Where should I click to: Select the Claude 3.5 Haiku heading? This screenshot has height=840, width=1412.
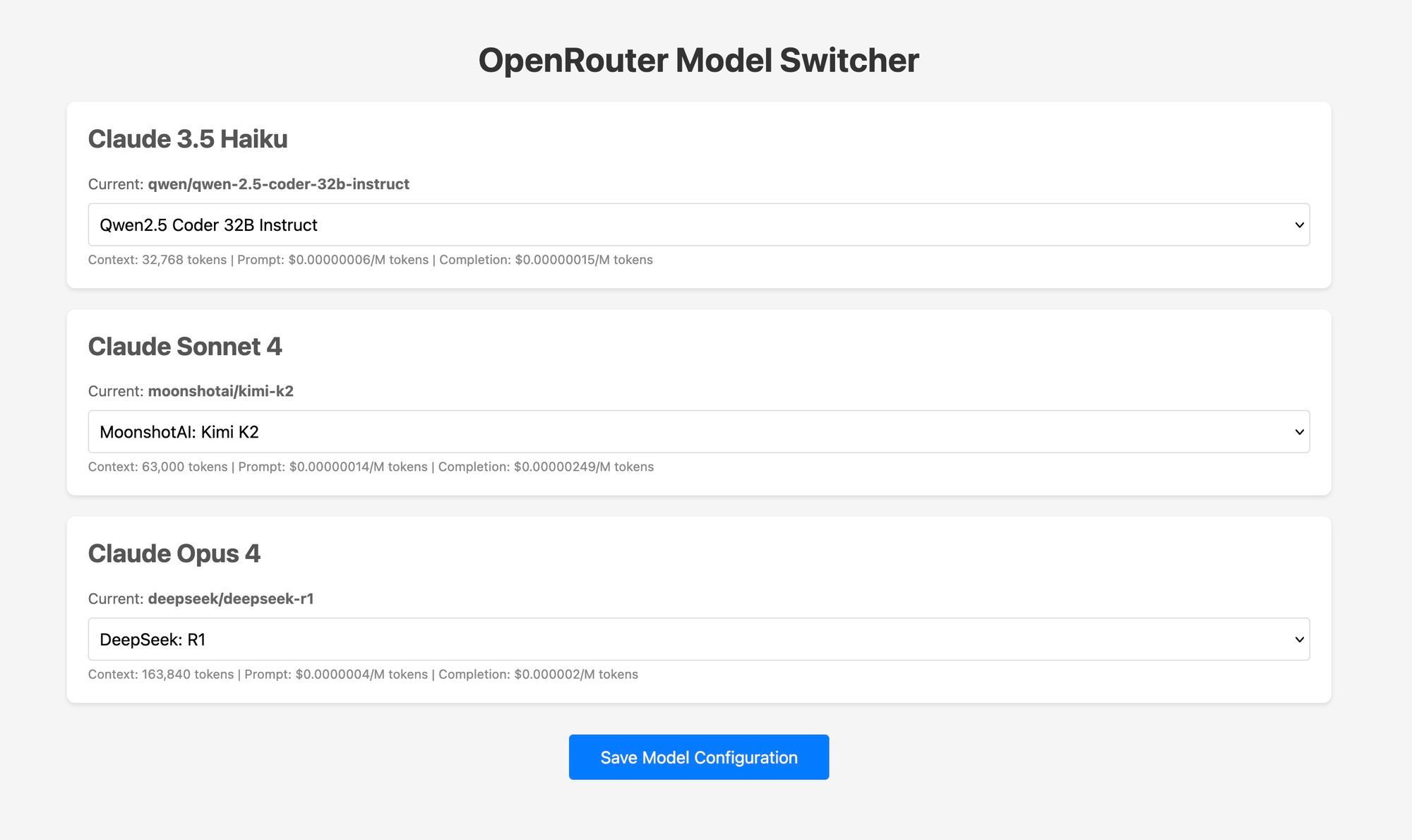click(x=188, y=139)
